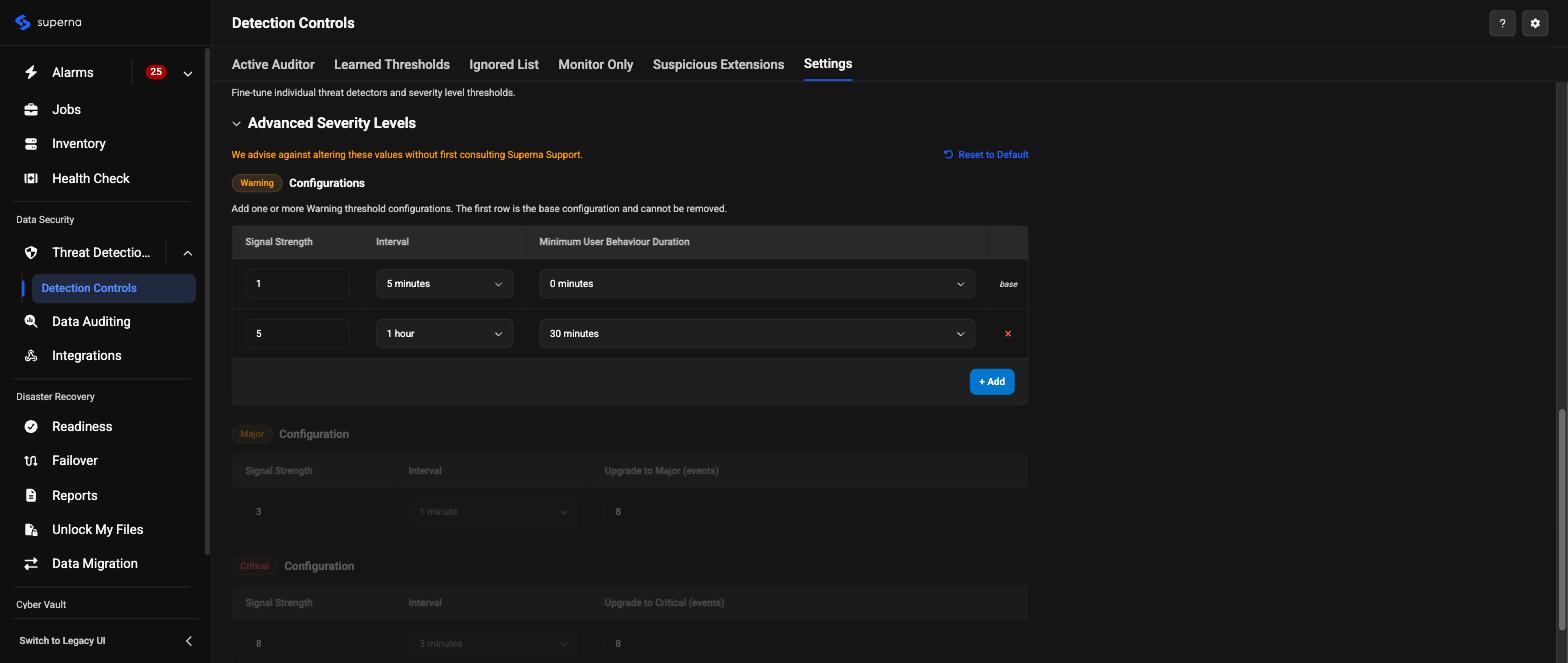
Task: Open the Monitor Only tab
Action: pyautogui.click(x=596, y=64)
